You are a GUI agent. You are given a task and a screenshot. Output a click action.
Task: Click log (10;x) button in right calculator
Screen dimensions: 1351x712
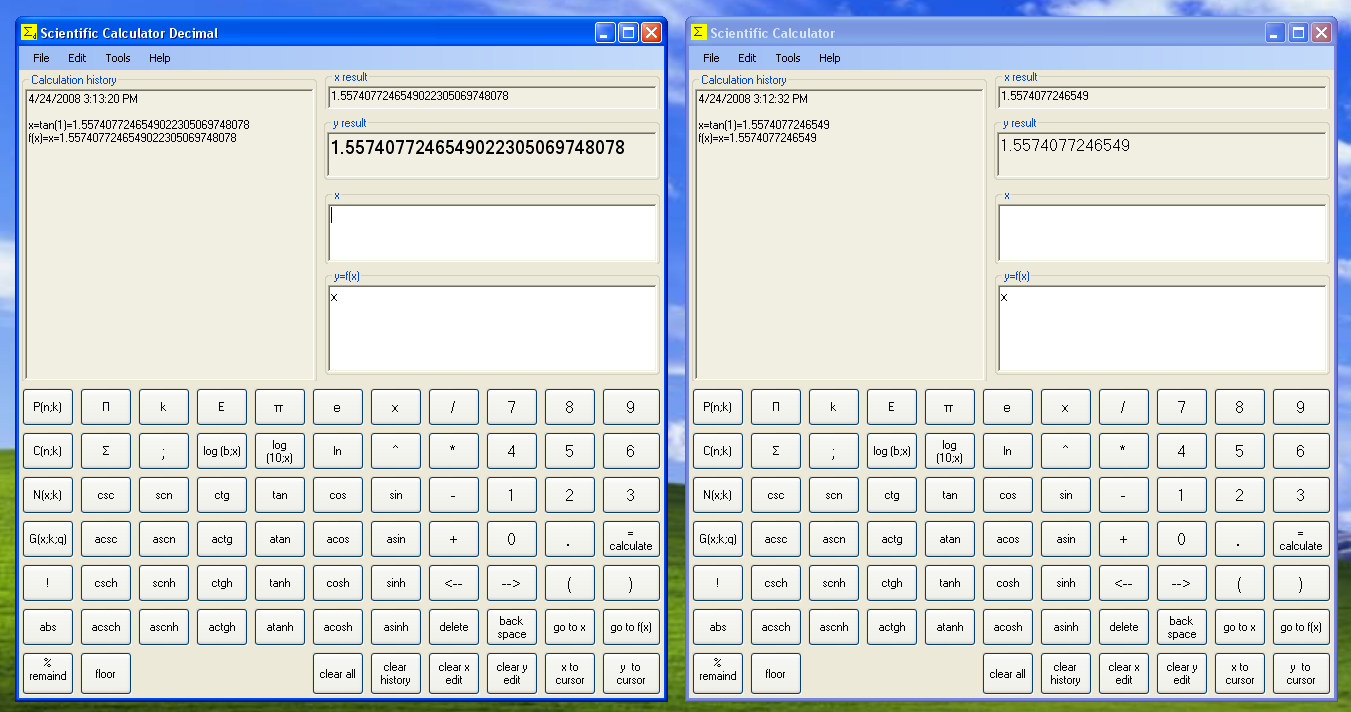[950, 451]
